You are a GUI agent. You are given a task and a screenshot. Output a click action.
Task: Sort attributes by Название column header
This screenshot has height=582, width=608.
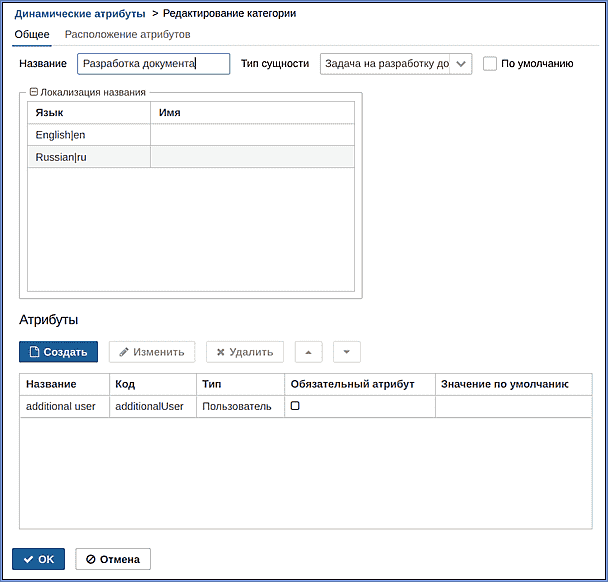tap(64, 384)
